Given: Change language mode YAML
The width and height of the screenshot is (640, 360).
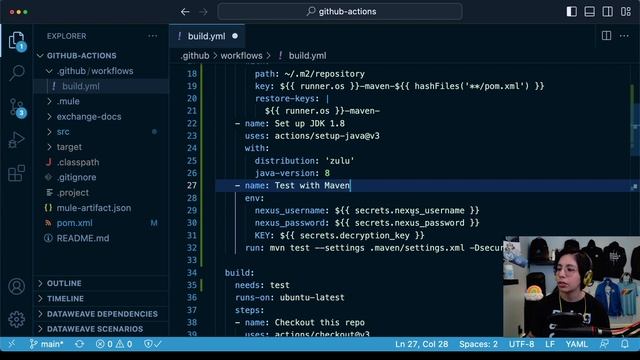Looking at the screenshot, I should (576, 344).
